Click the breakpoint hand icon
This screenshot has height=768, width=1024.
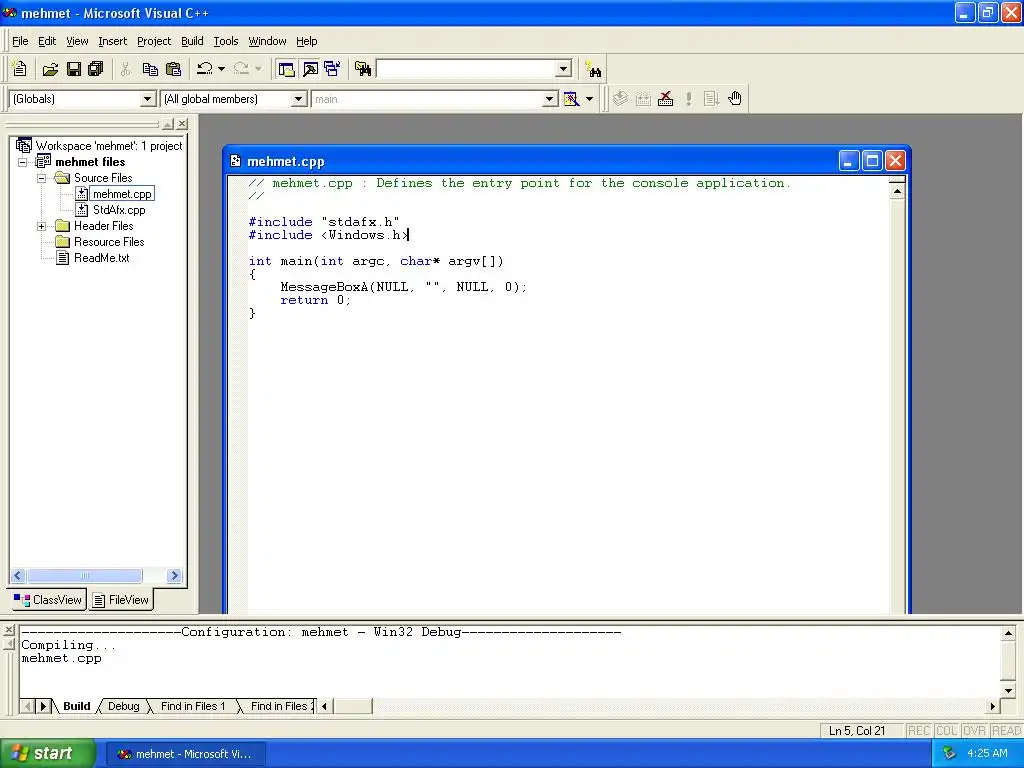coord(735,99)
